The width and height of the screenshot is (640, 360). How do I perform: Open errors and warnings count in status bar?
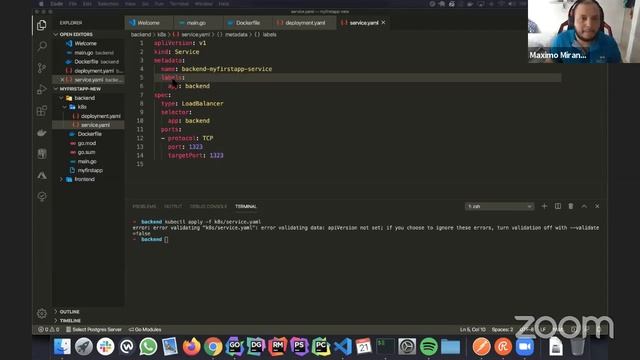pos(49,329)
